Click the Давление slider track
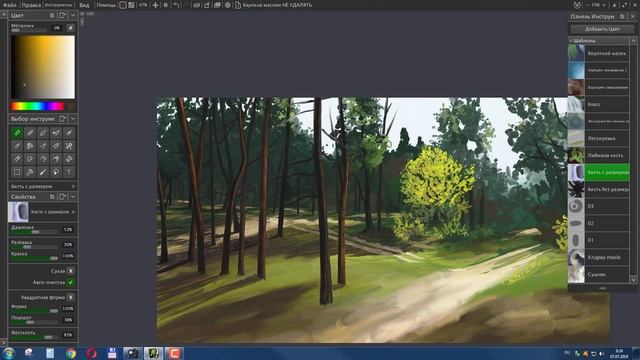This screenshot has width=640, height=360. pos(35,232)
